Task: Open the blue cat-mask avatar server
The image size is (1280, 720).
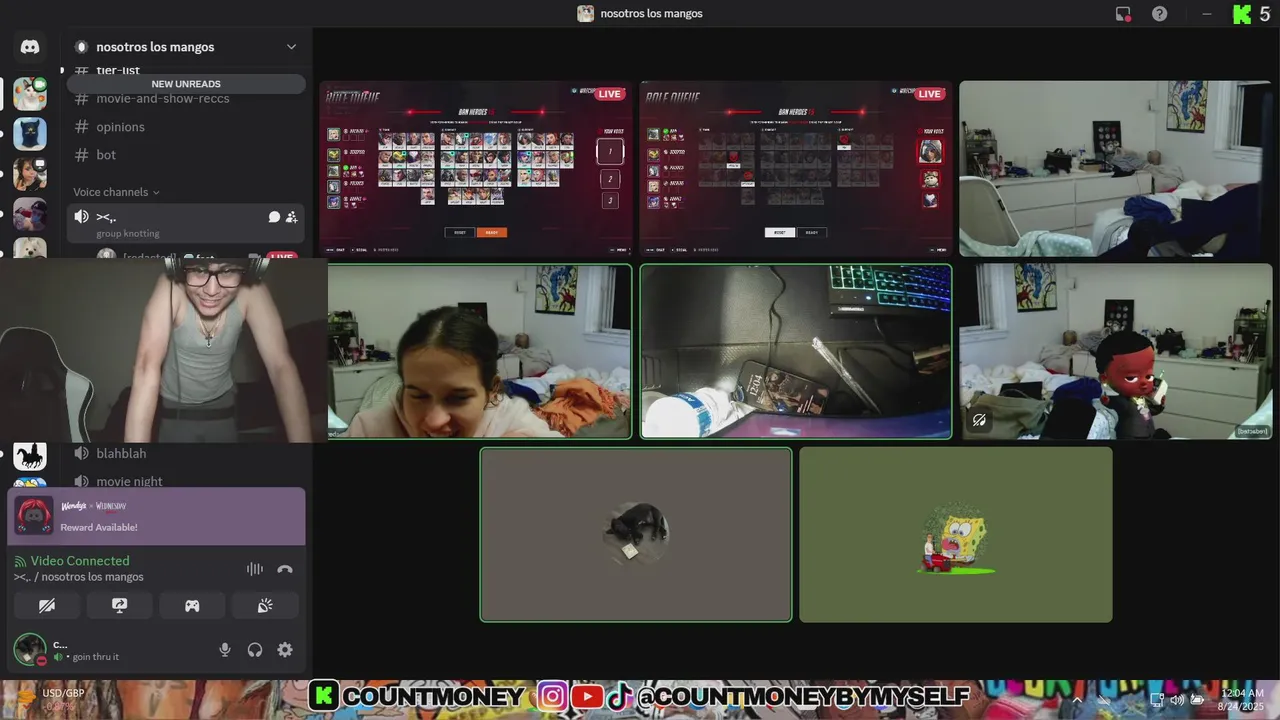Action: pyautogui.click(x=30, y=133)
